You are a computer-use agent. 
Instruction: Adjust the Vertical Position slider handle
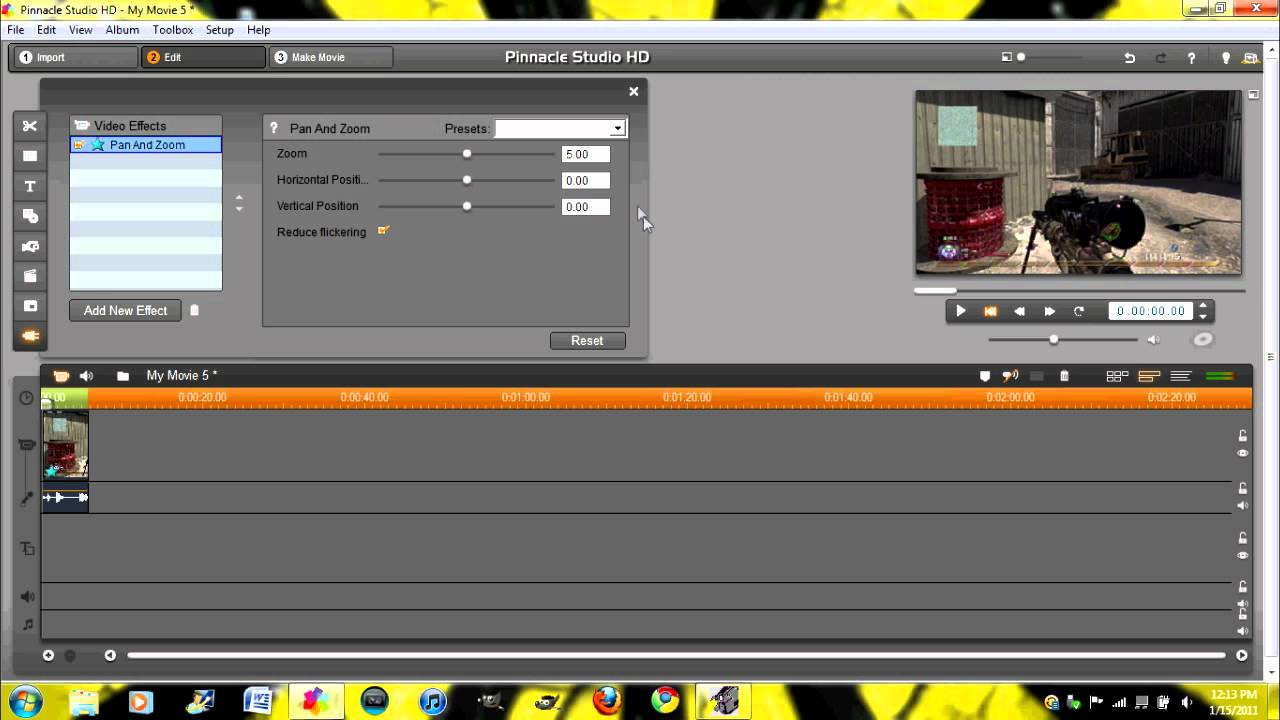(467, 206)
